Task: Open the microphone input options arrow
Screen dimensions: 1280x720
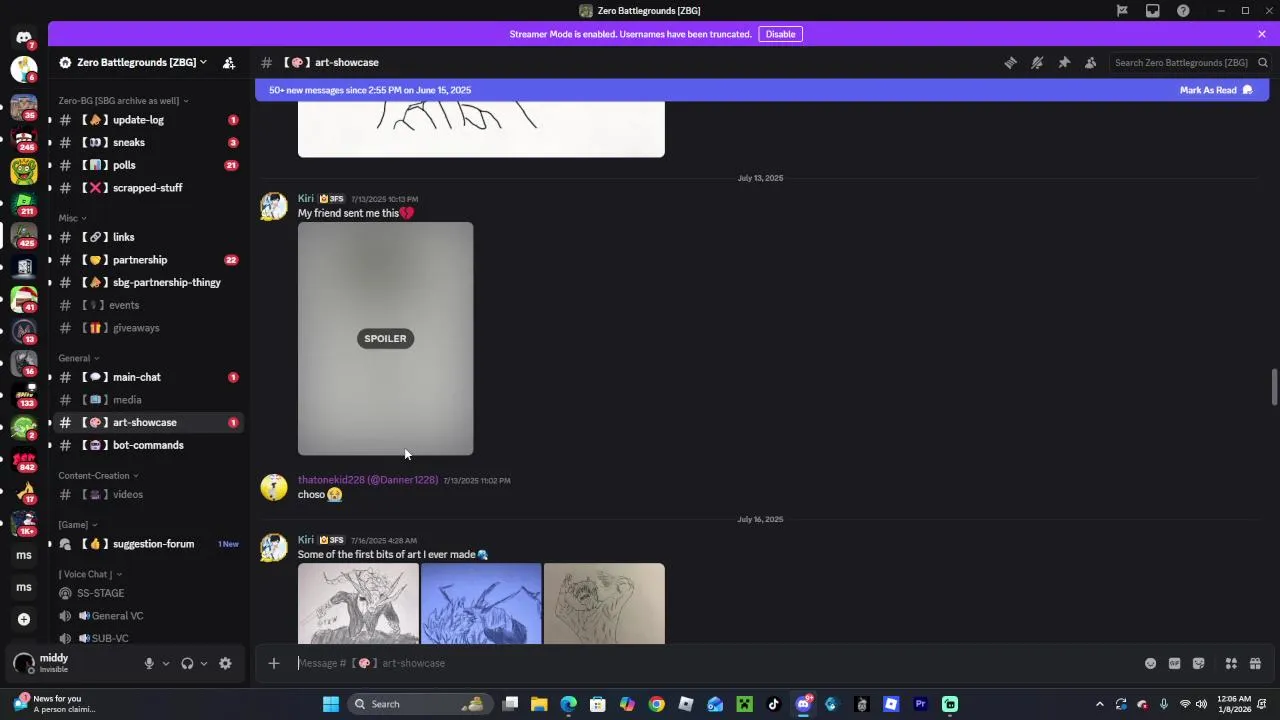Action: (x=166, y=663)
